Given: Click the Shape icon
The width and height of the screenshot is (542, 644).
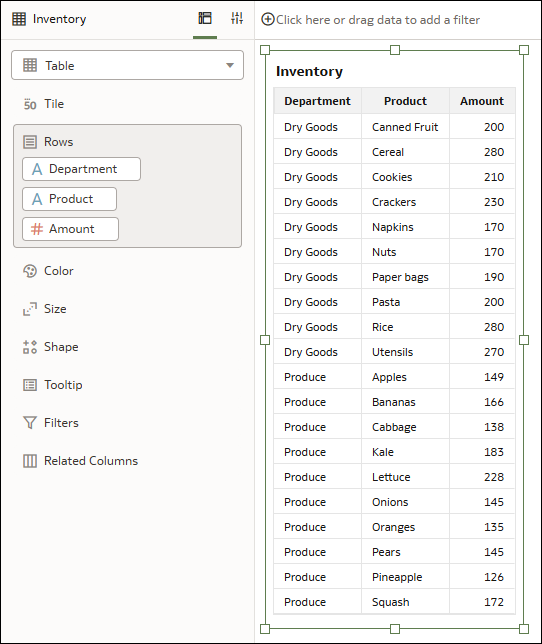Looking at the screenshot, I should (x=30, y=347).
